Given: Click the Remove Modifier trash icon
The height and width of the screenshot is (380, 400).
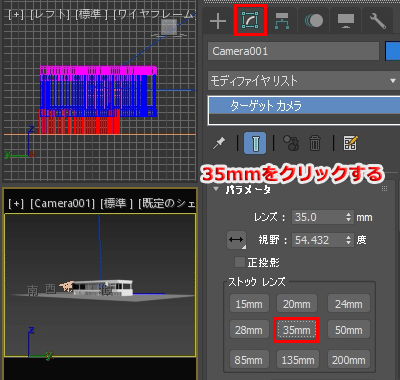Looking at the screenshot, I should (315, 143).
